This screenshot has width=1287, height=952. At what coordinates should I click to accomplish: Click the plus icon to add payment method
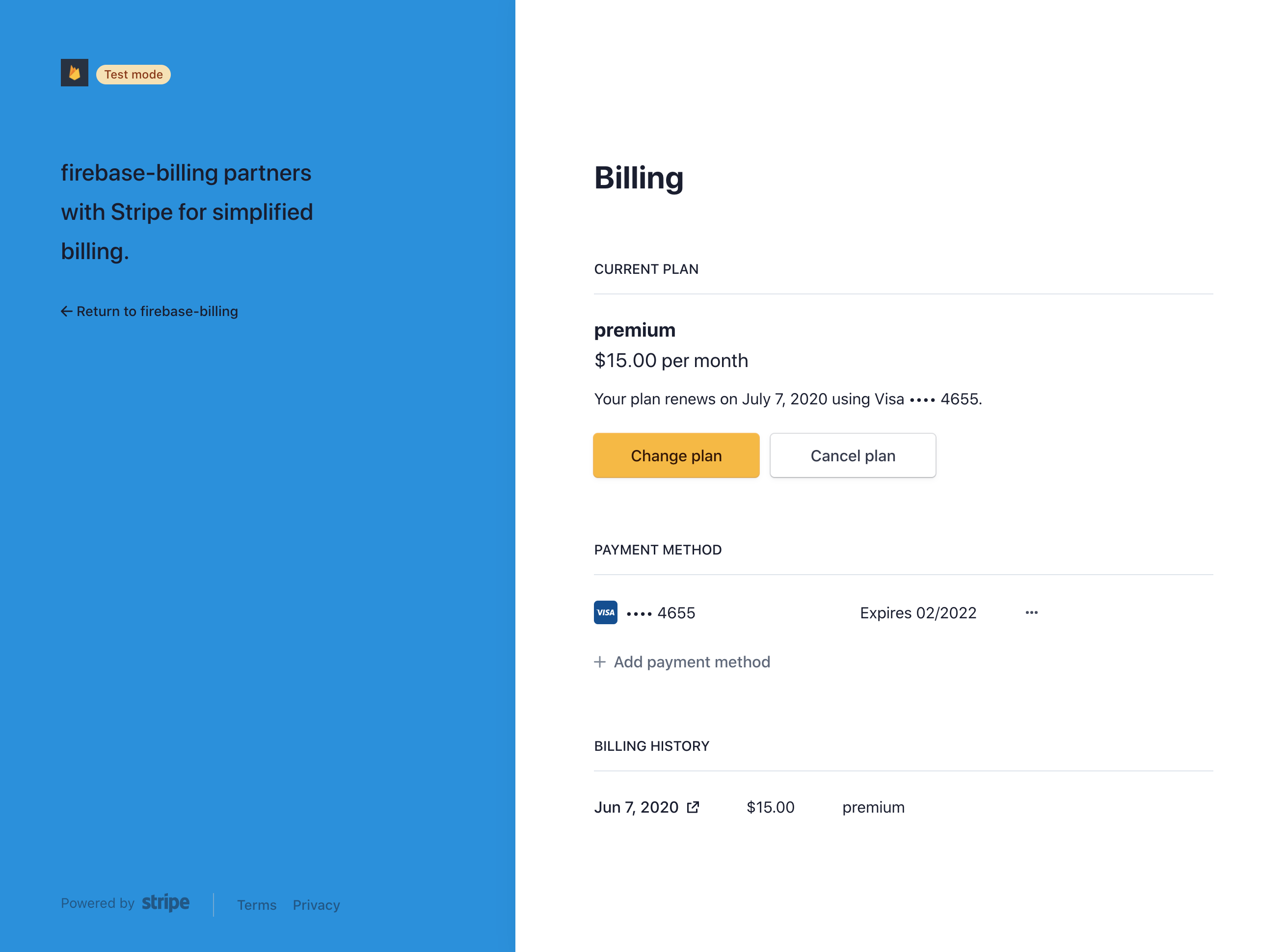599,661
